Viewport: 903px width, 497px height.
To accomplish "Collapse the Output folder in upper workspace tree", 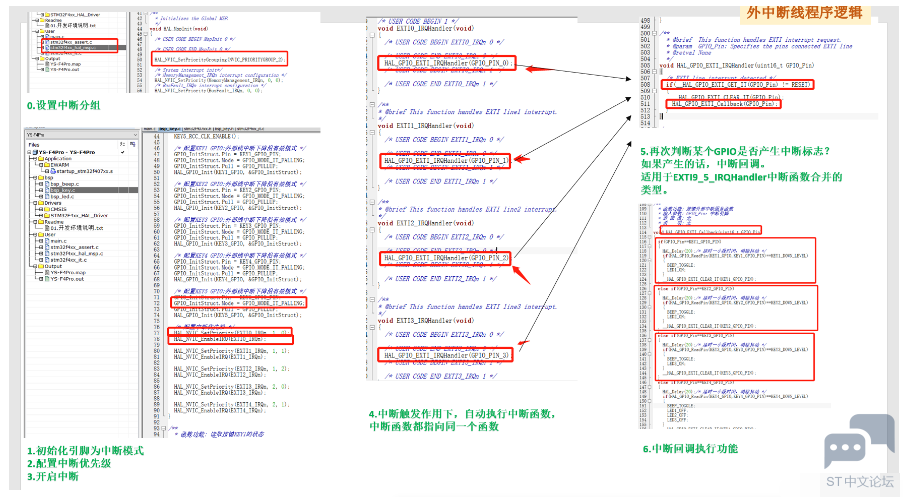I will tap(37, 59).
